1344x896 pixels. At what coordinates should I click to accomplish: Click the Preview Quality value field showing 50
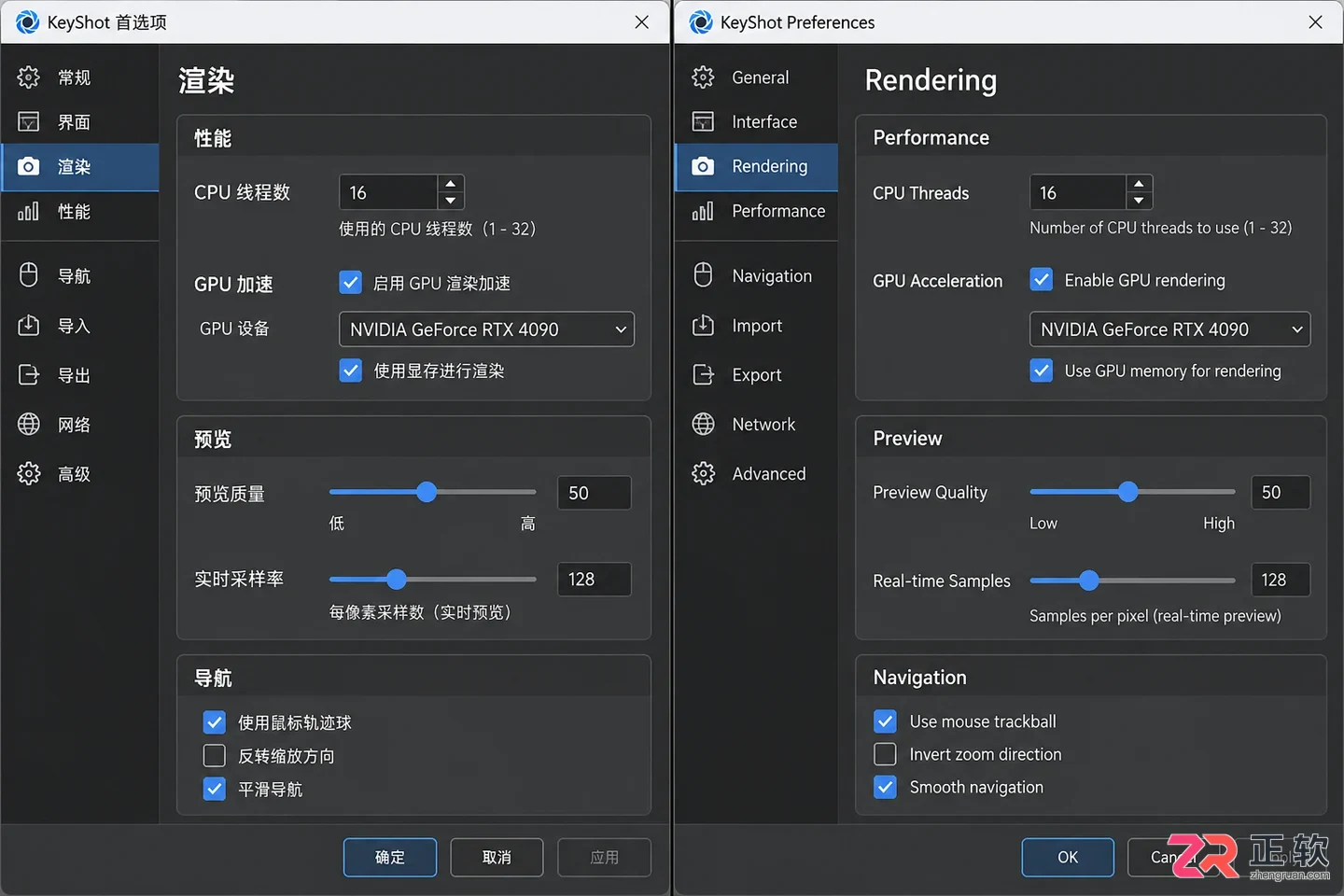[x=1281, y=493]
